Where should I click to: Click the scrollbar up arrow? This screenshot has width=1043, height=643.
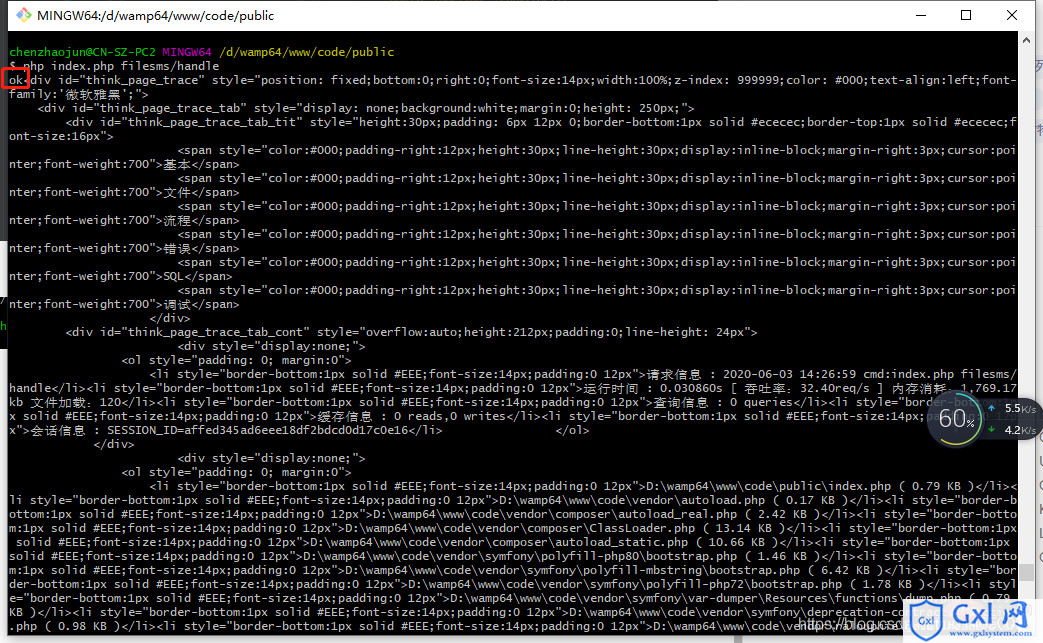[1026, 41]
